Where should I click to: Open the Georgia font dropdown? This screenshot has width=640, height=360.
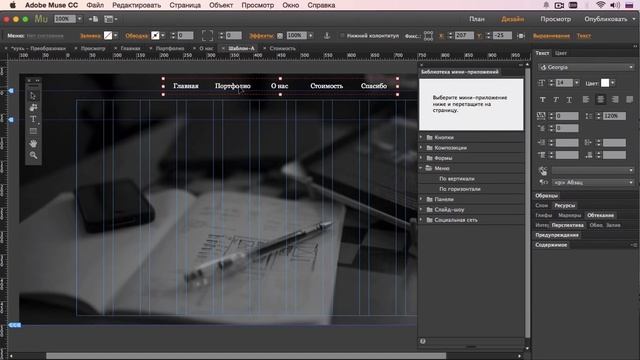586,67
